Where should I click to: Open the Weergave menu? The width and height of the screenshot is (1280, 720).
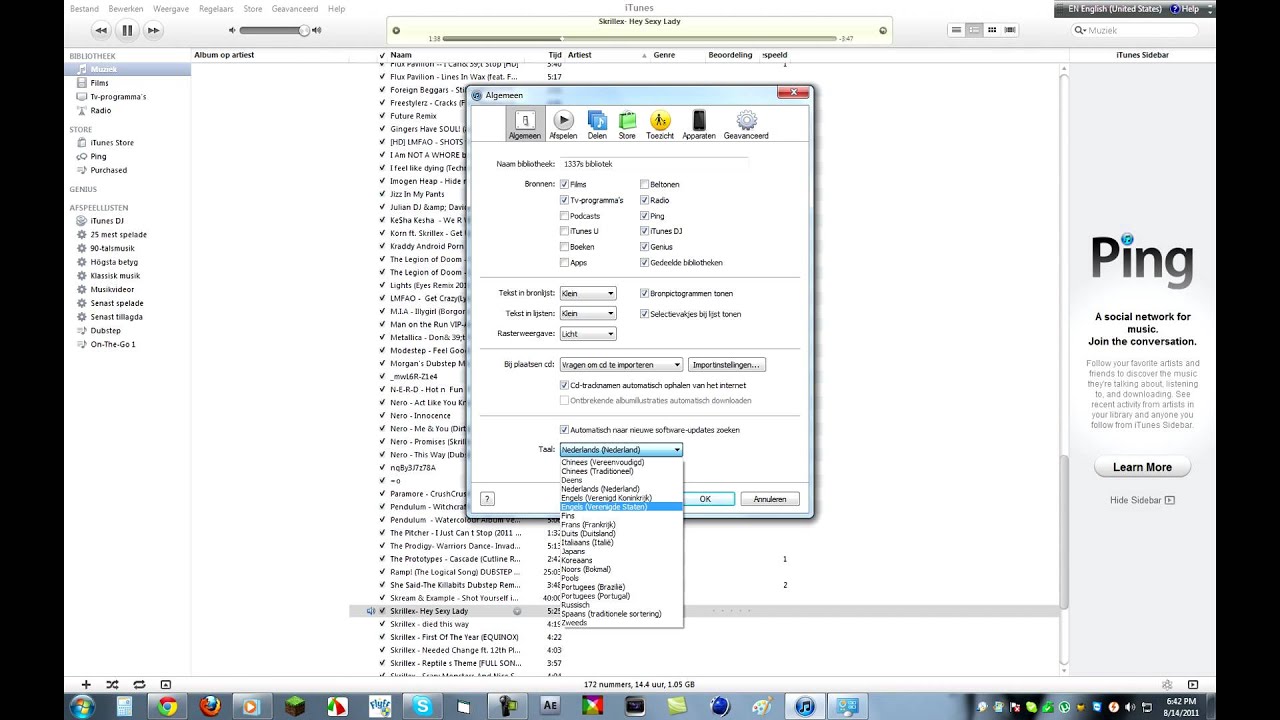point(171,8)
